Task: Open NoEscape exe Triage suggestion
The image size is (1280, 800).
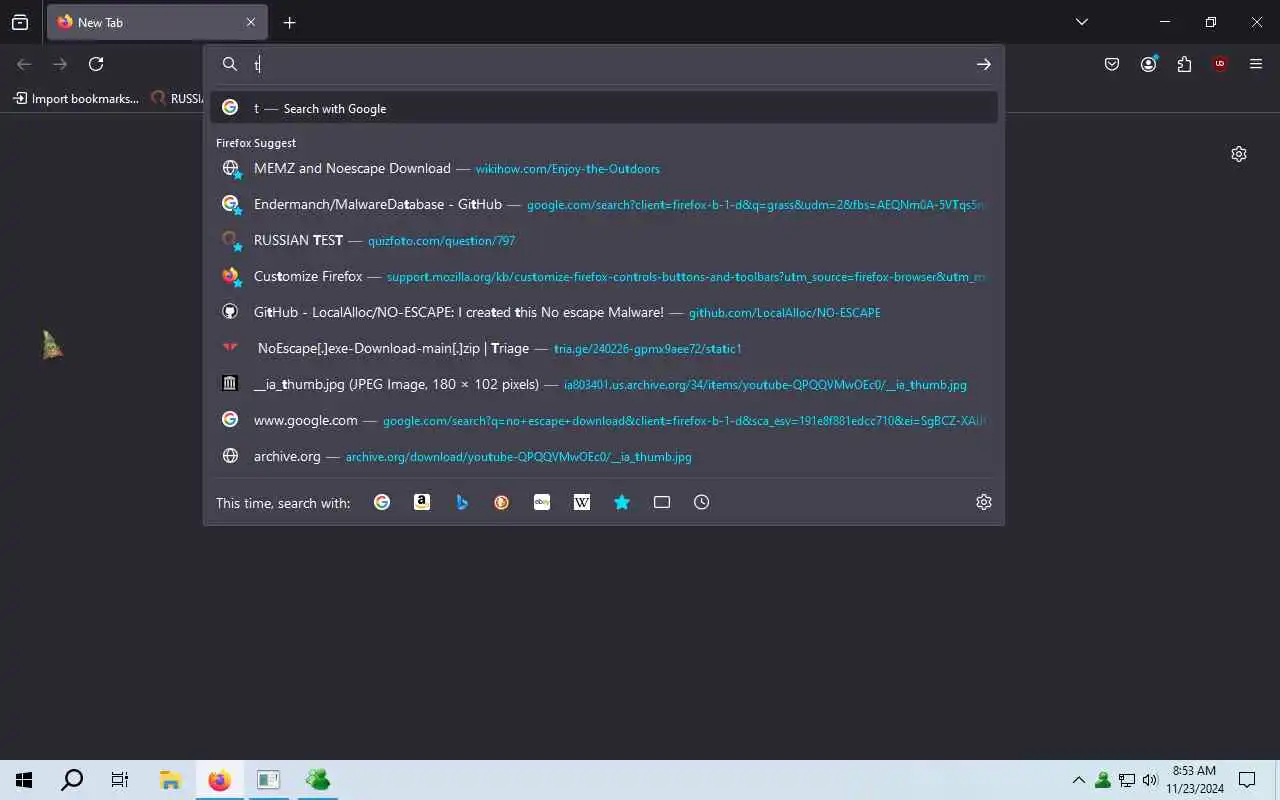Action: point(604,348)
